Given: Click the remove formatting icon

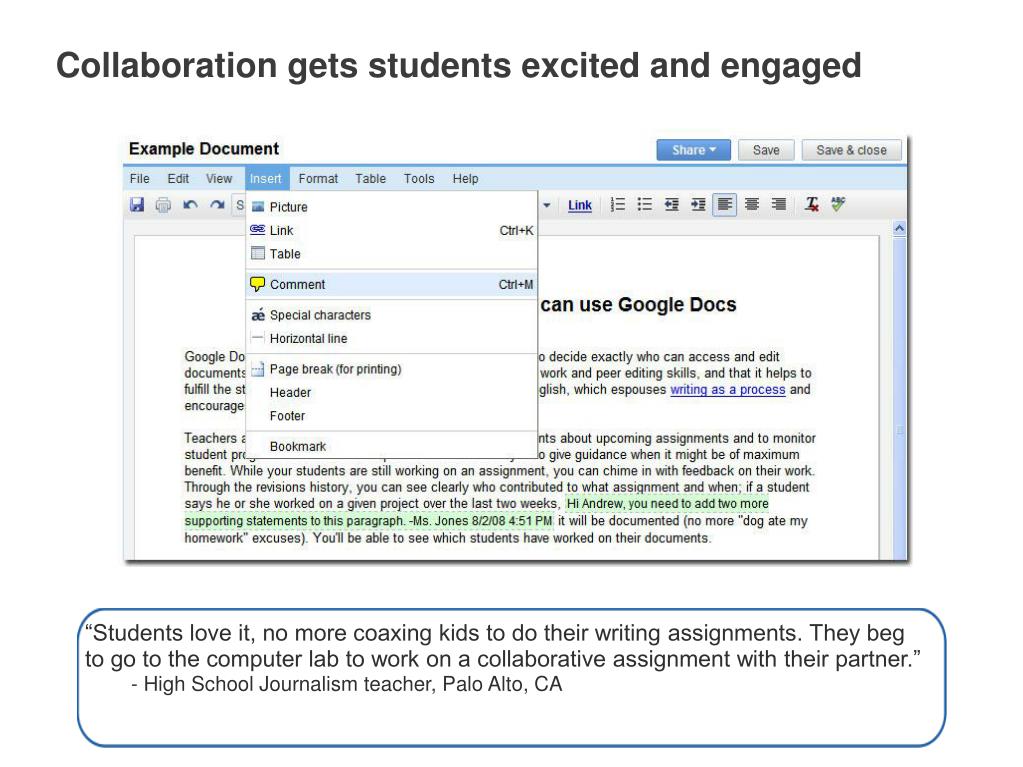Looking at the screenshot, I should 812,205.
